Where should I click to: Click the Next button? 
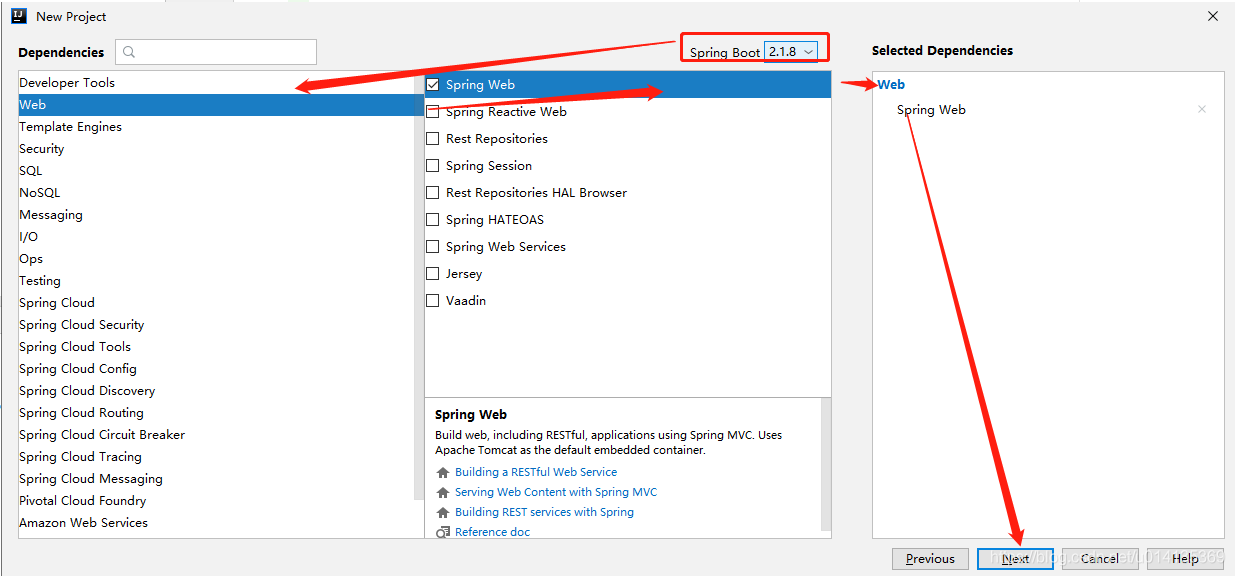point(1015,559)
